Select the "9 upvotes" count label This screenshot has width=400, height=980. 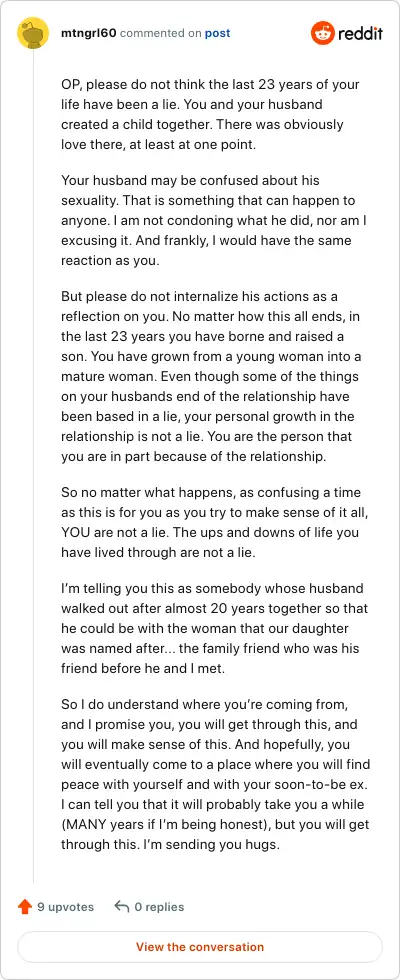coord(66,906)
